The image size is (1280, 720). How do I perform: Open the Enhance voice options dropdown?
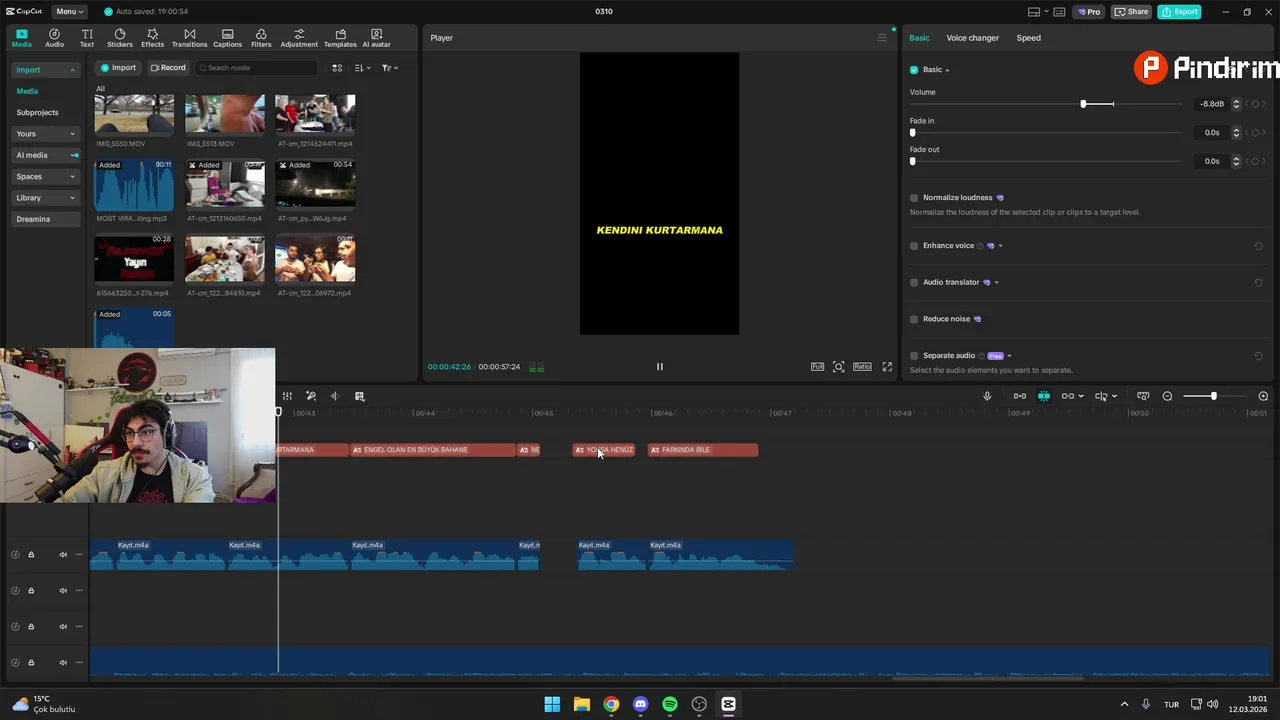click(1000, 246)
